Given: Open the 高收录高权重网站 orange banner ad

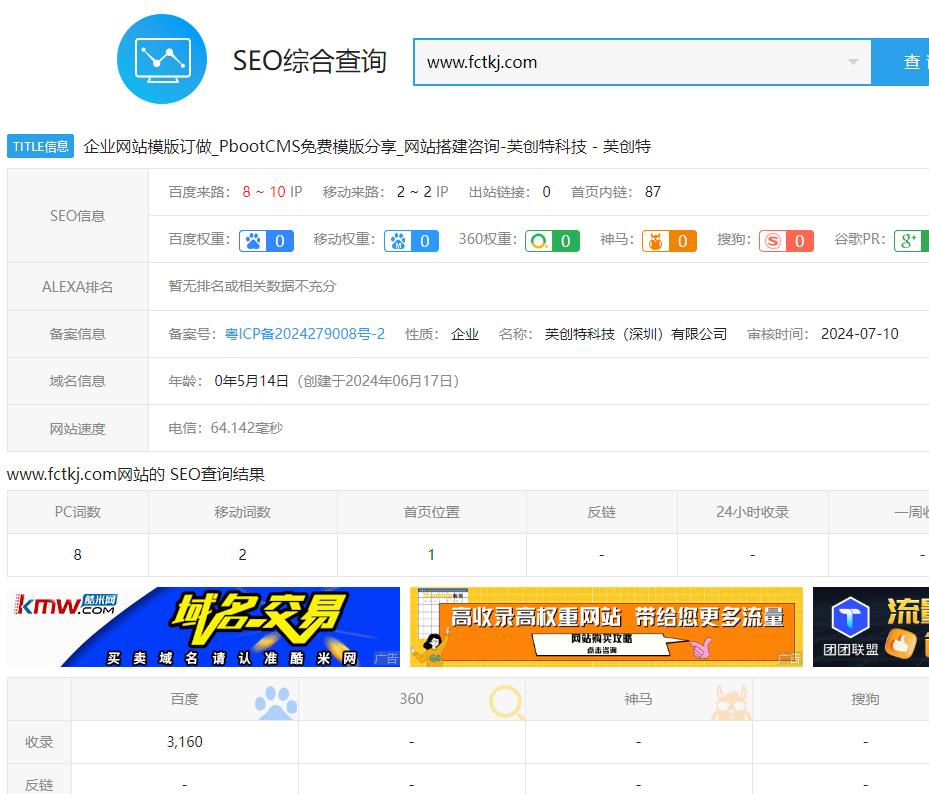Looking at the screenshot, I should pyautogui.click(x=606, y=627).
